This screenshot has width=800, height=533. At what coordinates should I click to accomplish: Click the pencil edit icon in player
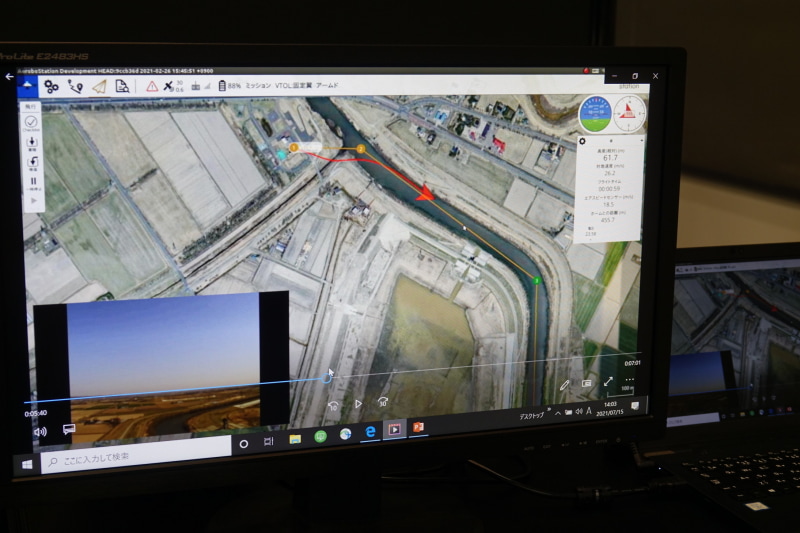click(x=564, y=385)
